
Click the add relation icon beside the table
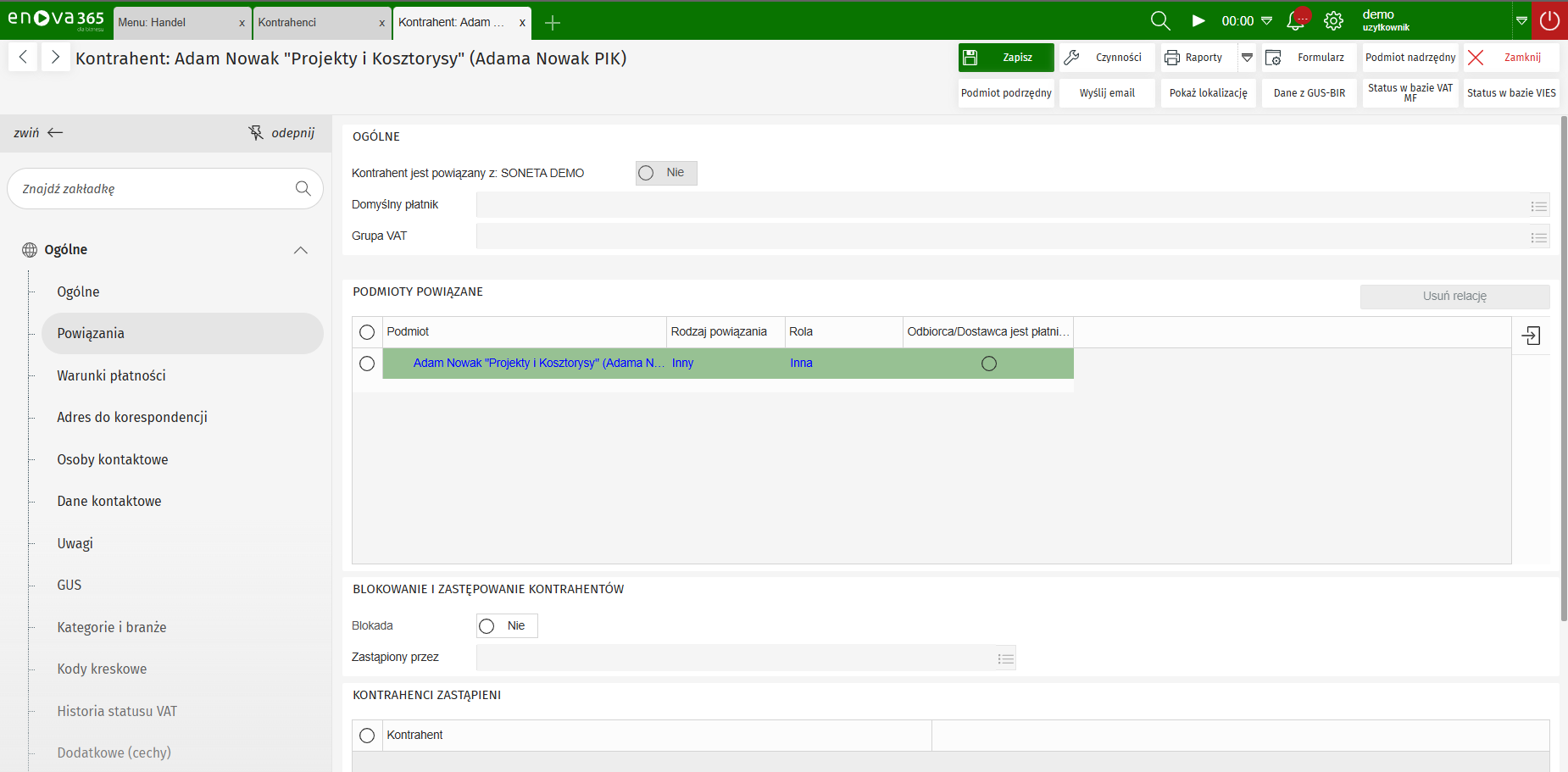(x=1531, y=336)
